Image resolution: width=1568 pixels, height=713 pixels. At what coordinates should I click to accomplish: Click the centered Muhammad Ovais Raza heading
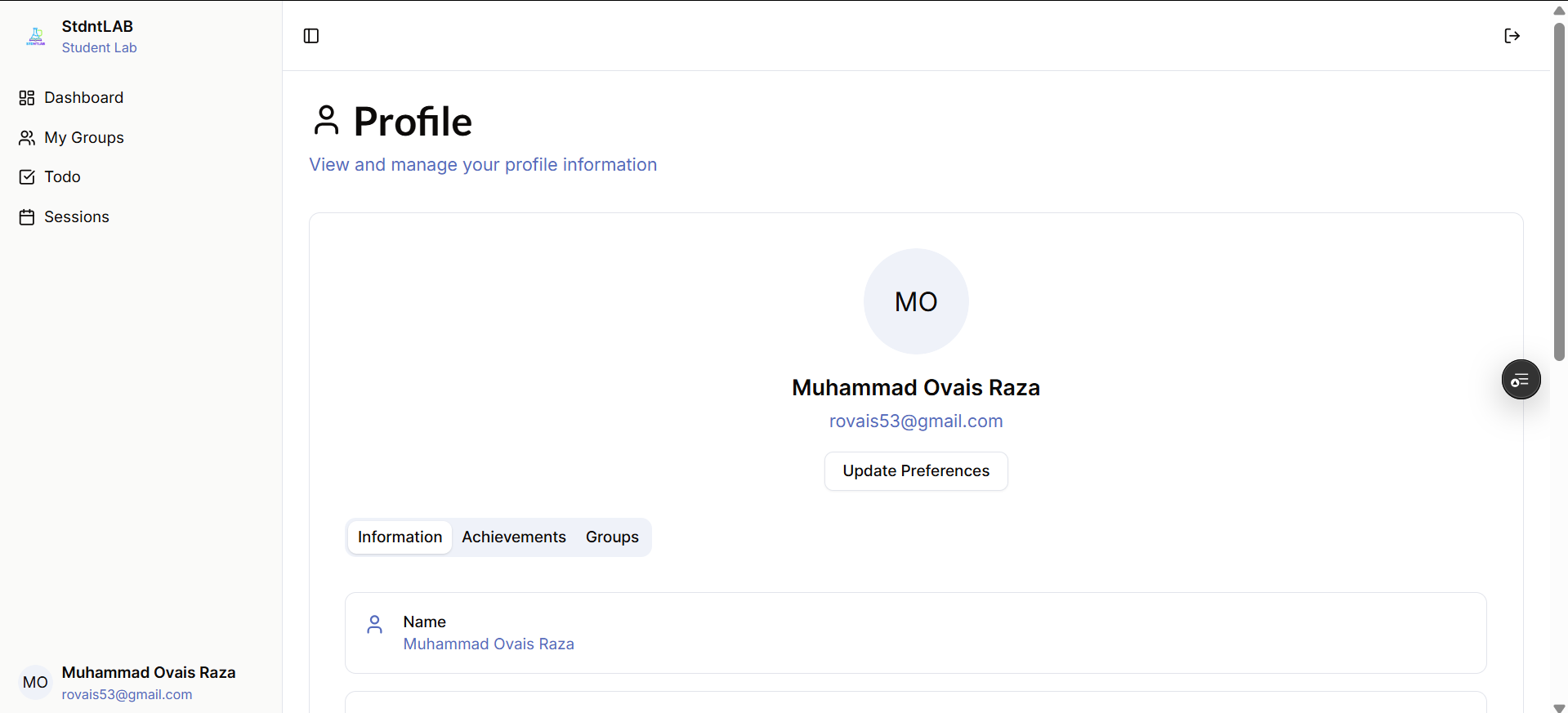(x=916, y=388)
